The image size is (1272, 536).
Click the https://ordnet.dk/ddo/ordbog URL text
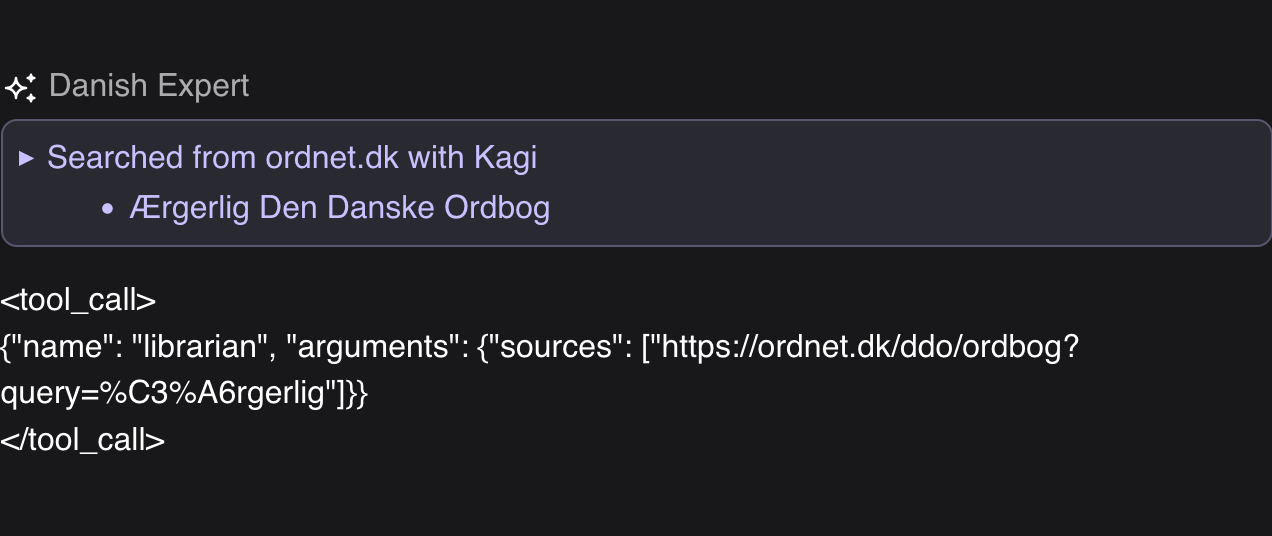pyautogui.click(x=864, y=348)
